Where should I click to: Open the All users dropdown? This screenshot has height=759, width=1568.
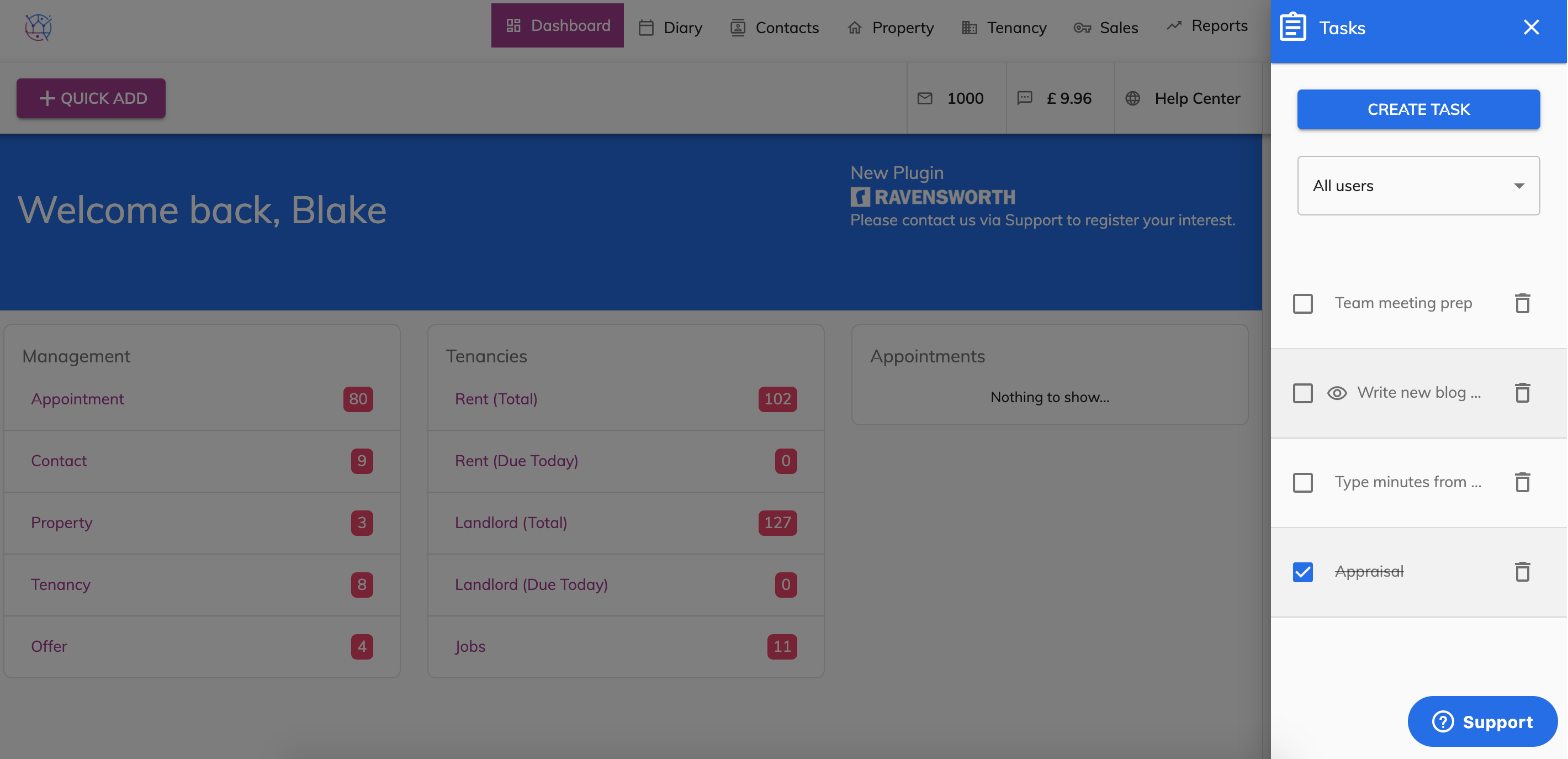point(1418,186)
